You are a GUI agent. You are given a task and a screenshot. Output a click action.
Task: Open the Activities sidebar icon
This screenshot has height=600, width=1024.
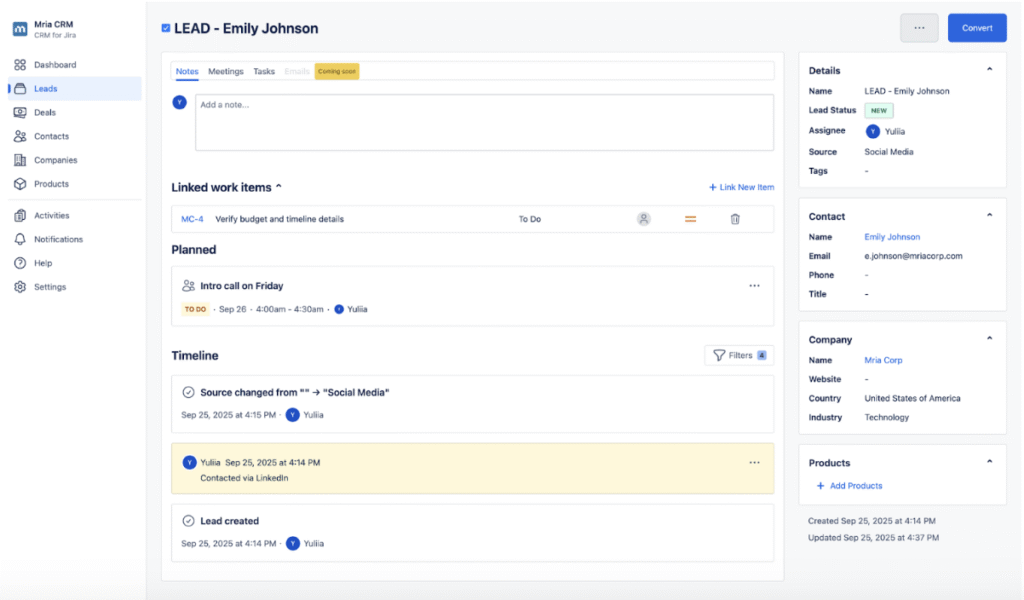point(20,215)
